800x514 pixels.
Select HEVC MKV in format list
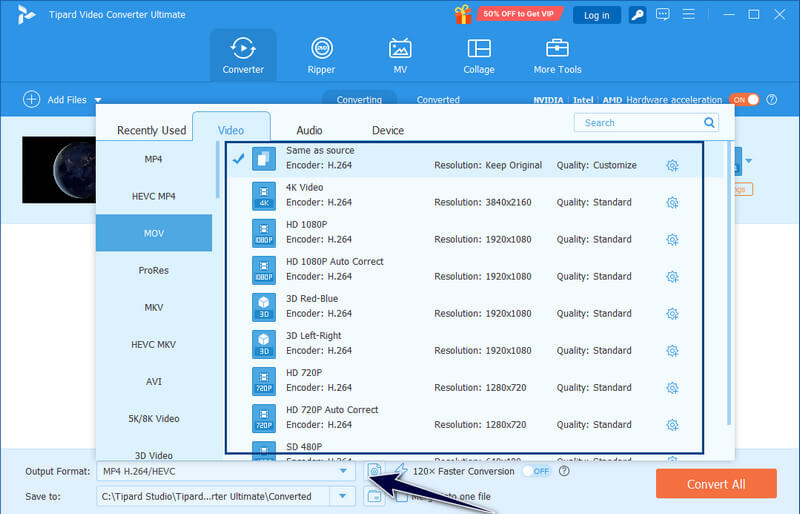[x=154, y=345]
